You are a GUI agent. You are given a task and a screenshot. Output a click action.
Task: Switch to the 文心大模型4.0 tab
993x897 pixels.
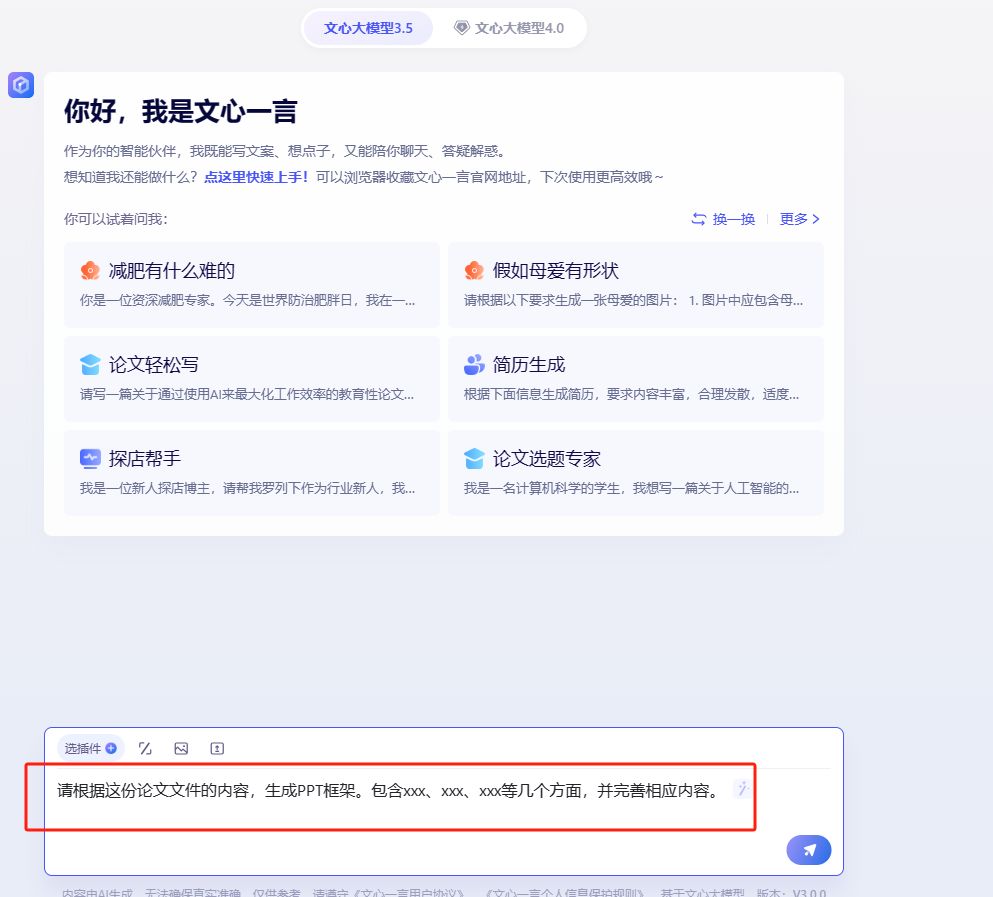[x=509, y=29]
